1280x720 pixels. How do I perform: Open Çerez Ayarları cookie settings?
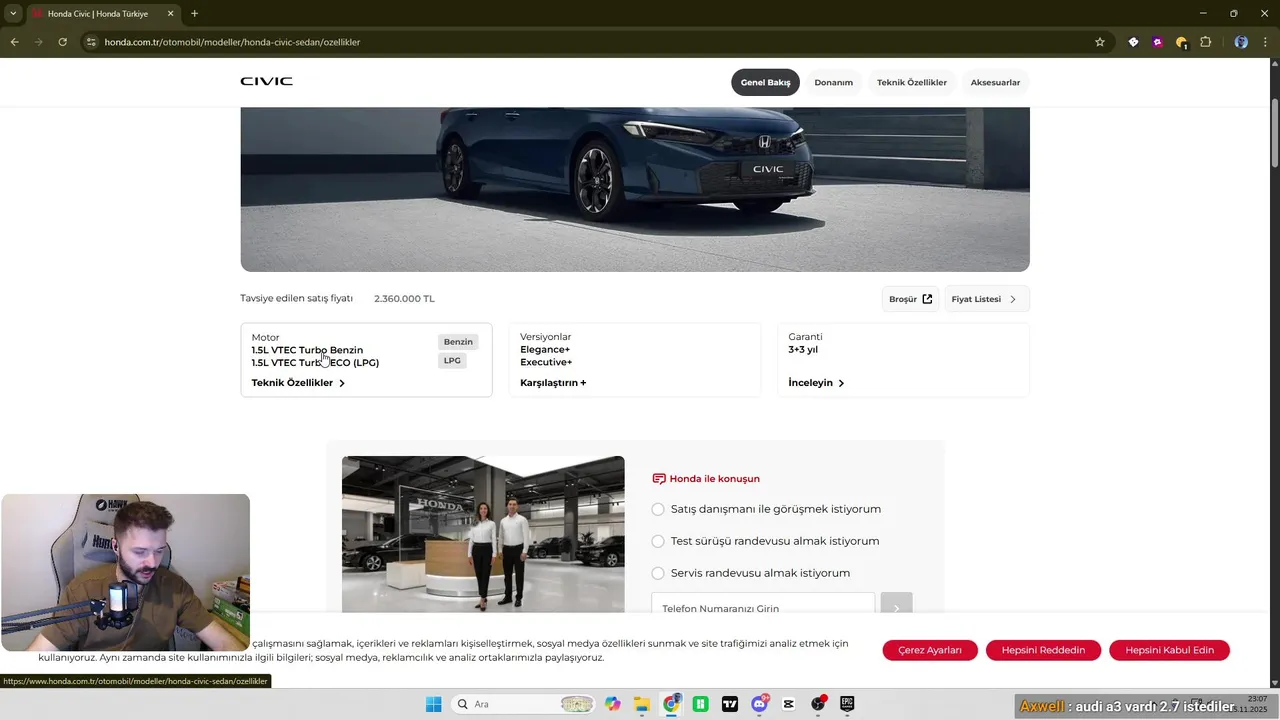click(930, 650)
